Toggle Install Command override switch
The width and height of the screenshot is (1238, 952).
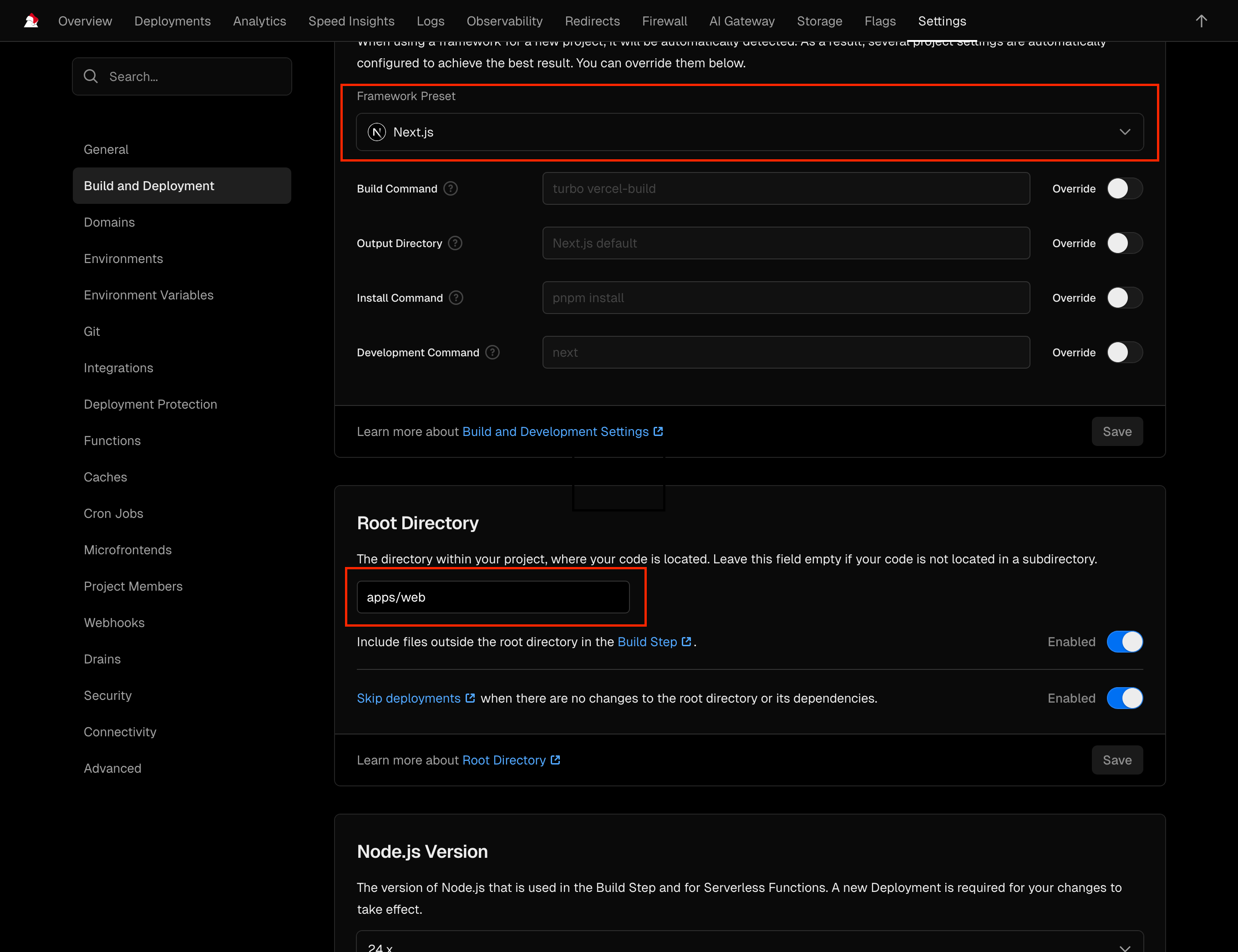(x=1125, y=298)
